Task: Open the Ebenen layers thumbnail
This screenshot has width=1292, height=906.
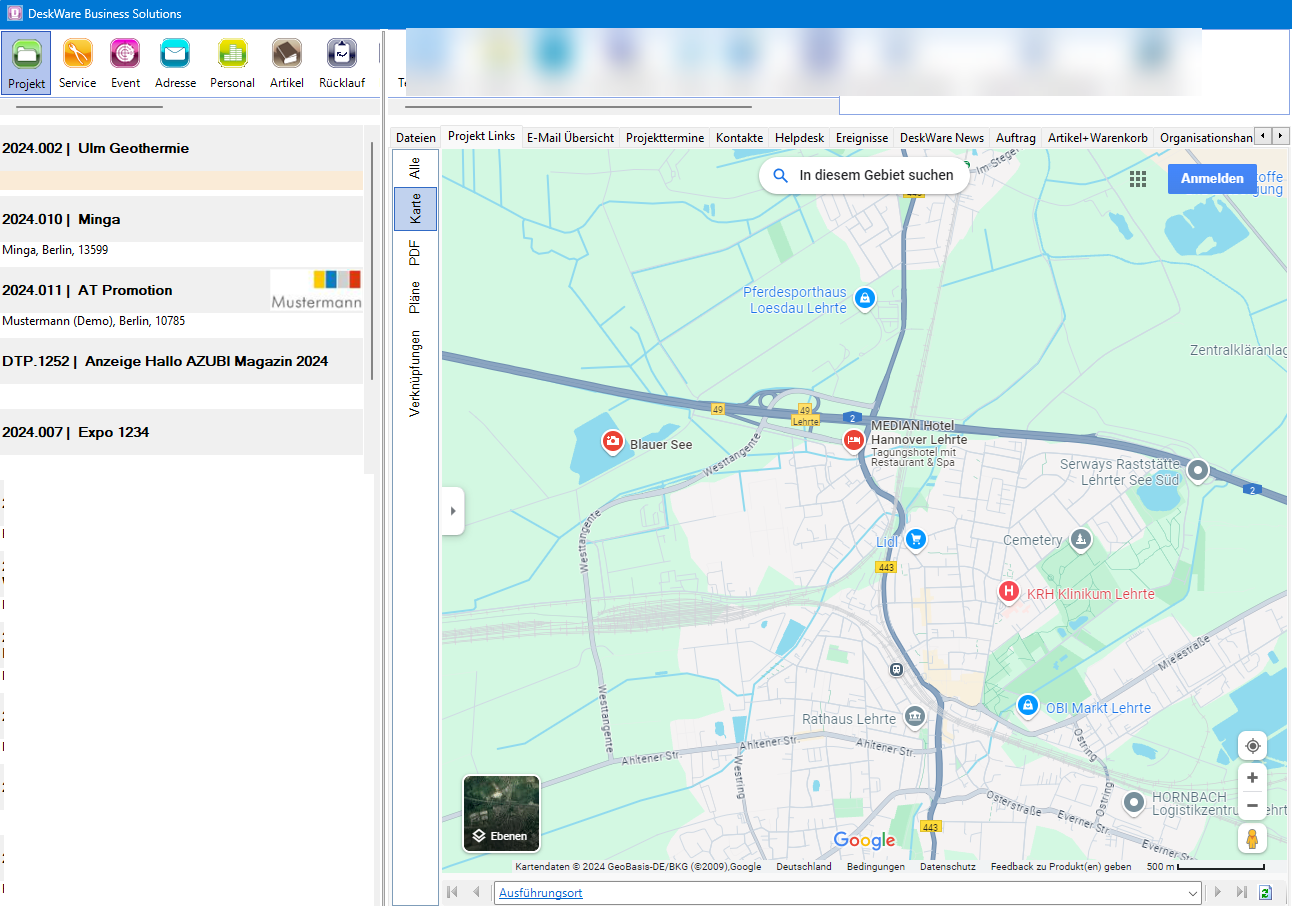Action: click(501, 813)
